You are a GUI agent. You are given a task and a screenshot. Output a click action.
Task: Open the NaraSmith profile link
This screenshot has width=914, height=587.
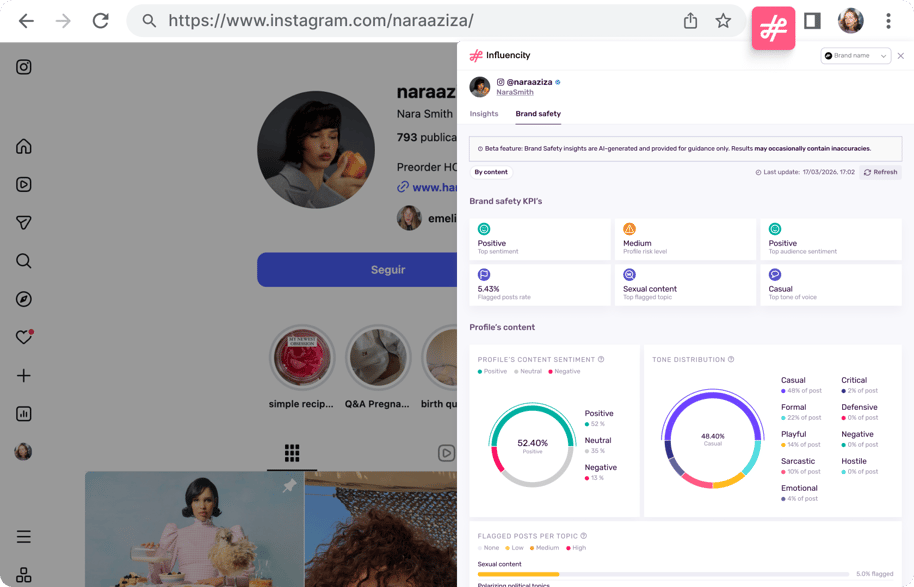click(x=515, y=92)
